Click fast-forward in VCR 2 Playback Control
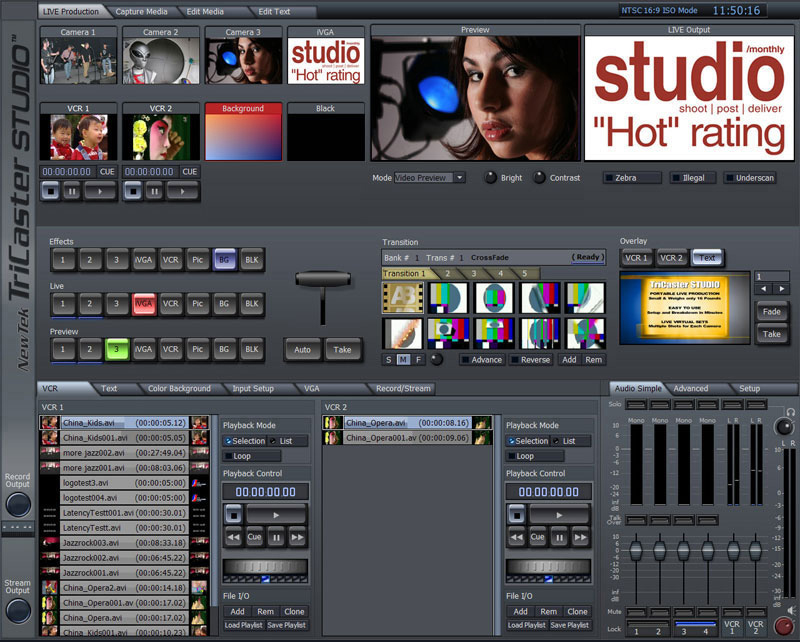The height and width of the screenshot is (642, 800). (581, 537)
